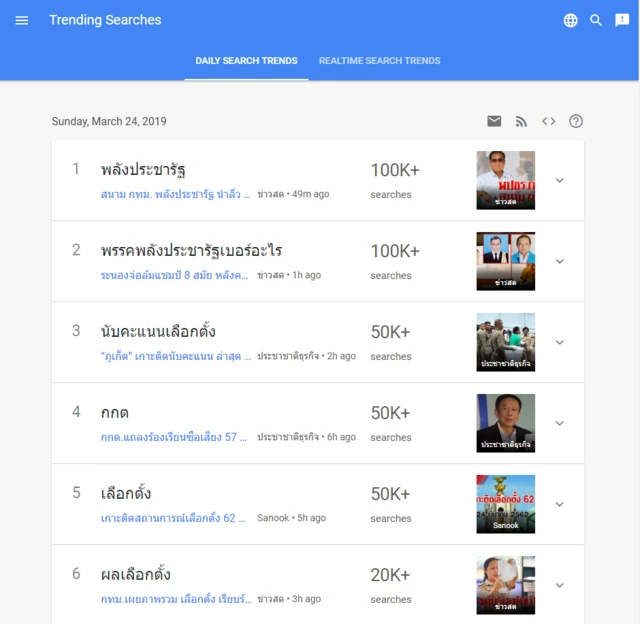640x624 pixels.
Task: Expand the sixth trend row chevron
Action: pos(559,585)
